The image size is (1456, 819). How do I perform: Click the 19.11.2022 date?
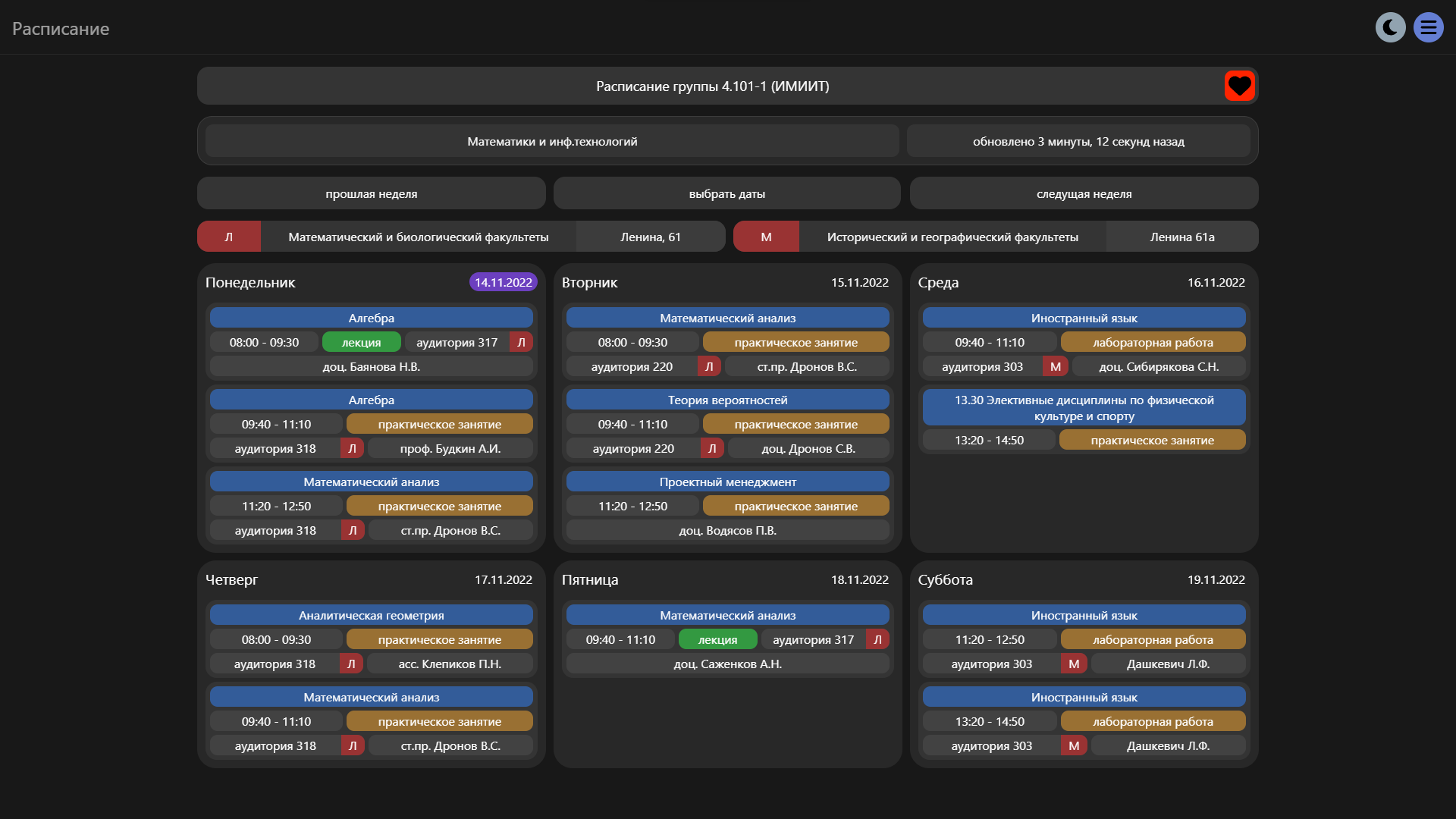[x=1216, y=579]
